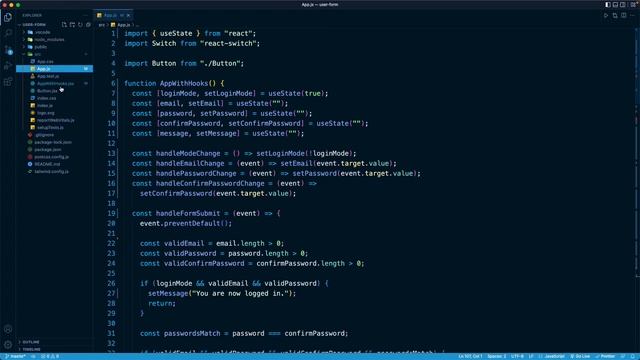Open explorer panel more actions menu
640x360 pixels.
(86, 15)
